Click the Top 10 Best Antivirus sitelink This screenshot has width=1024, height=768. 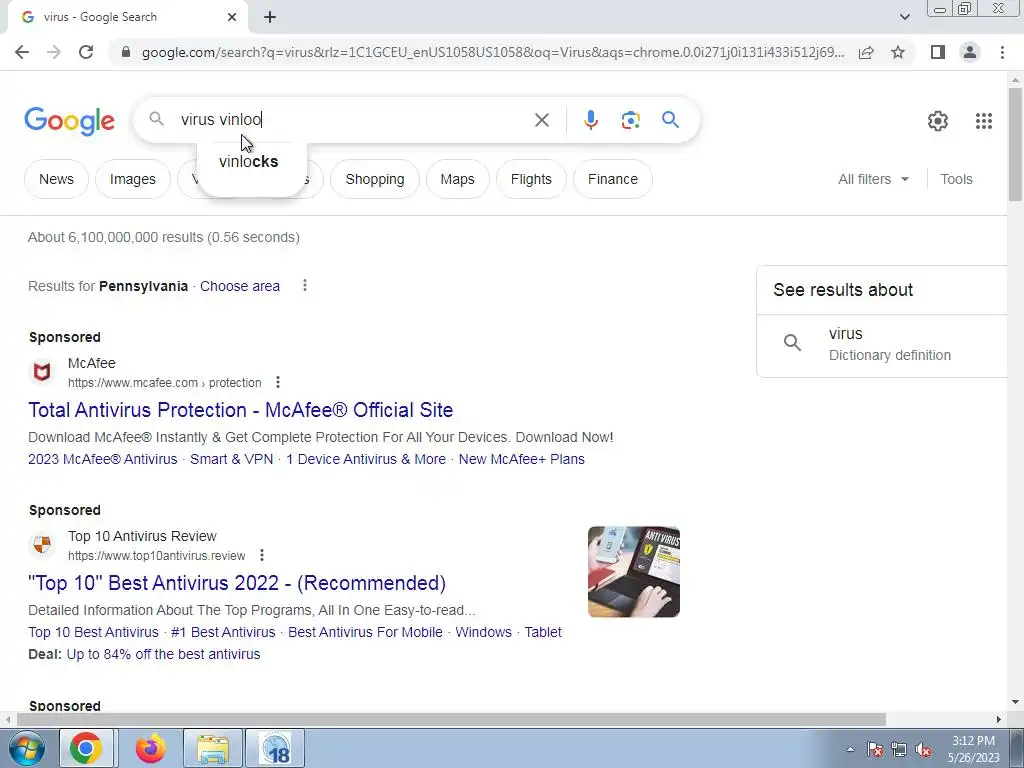pos(93,632)
